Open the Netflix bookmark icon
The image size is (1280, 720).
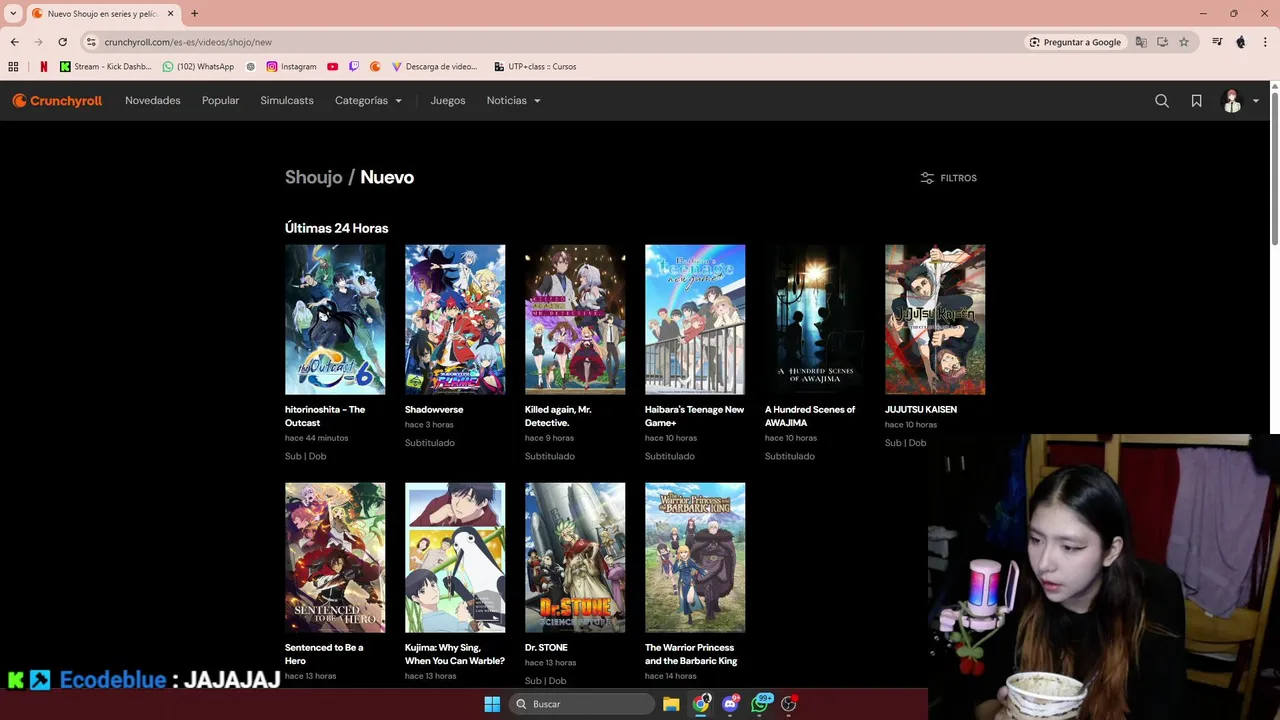pos(44,67)
